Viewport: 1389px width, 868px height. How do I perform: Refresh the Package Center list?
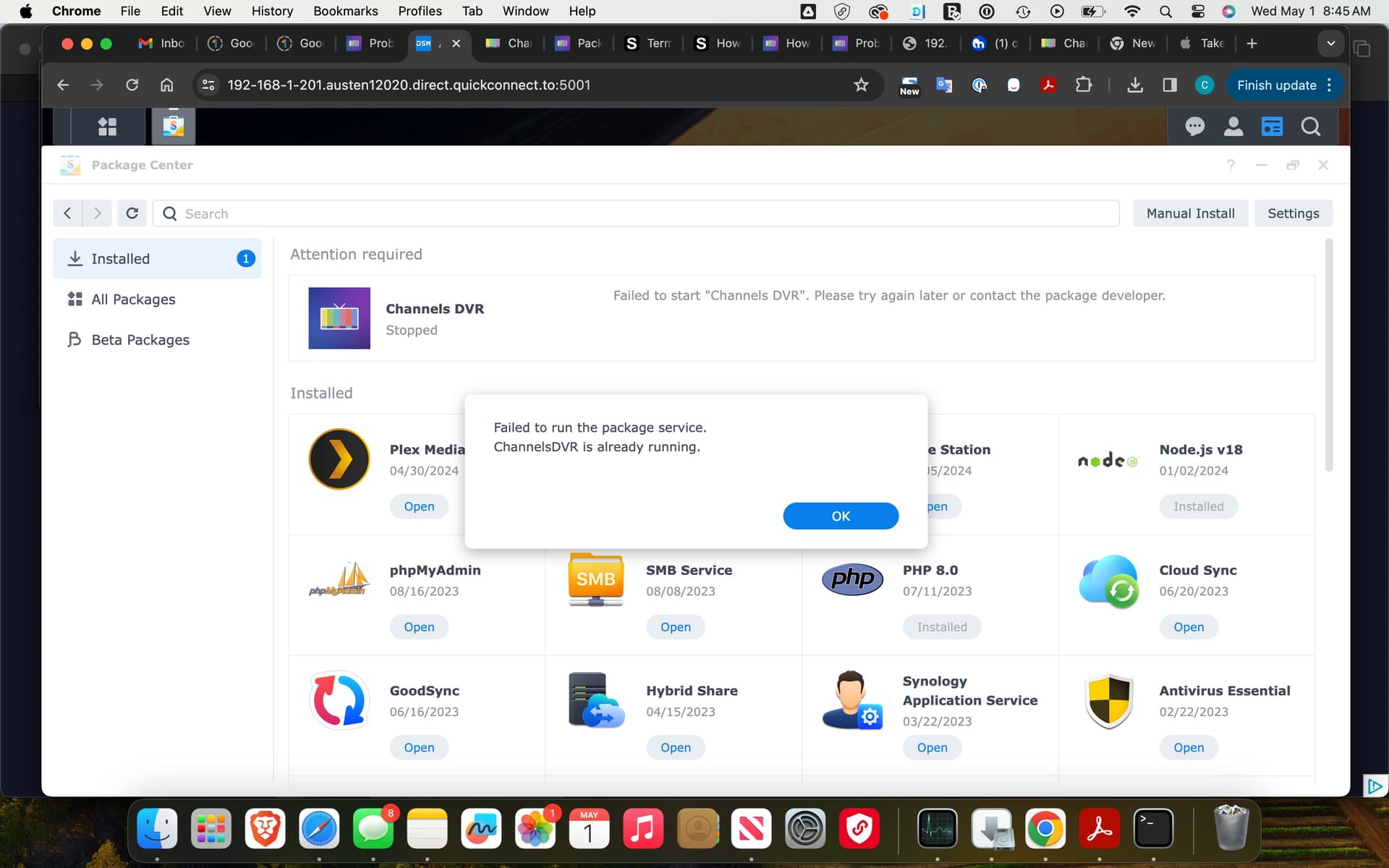(x=132, y=213)
